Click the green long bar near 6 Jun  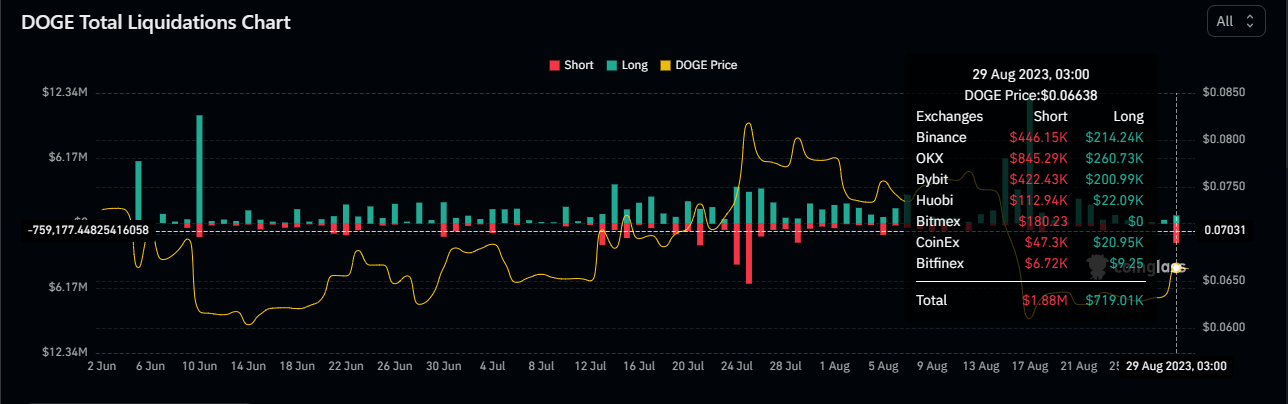[x=138, y=191]
